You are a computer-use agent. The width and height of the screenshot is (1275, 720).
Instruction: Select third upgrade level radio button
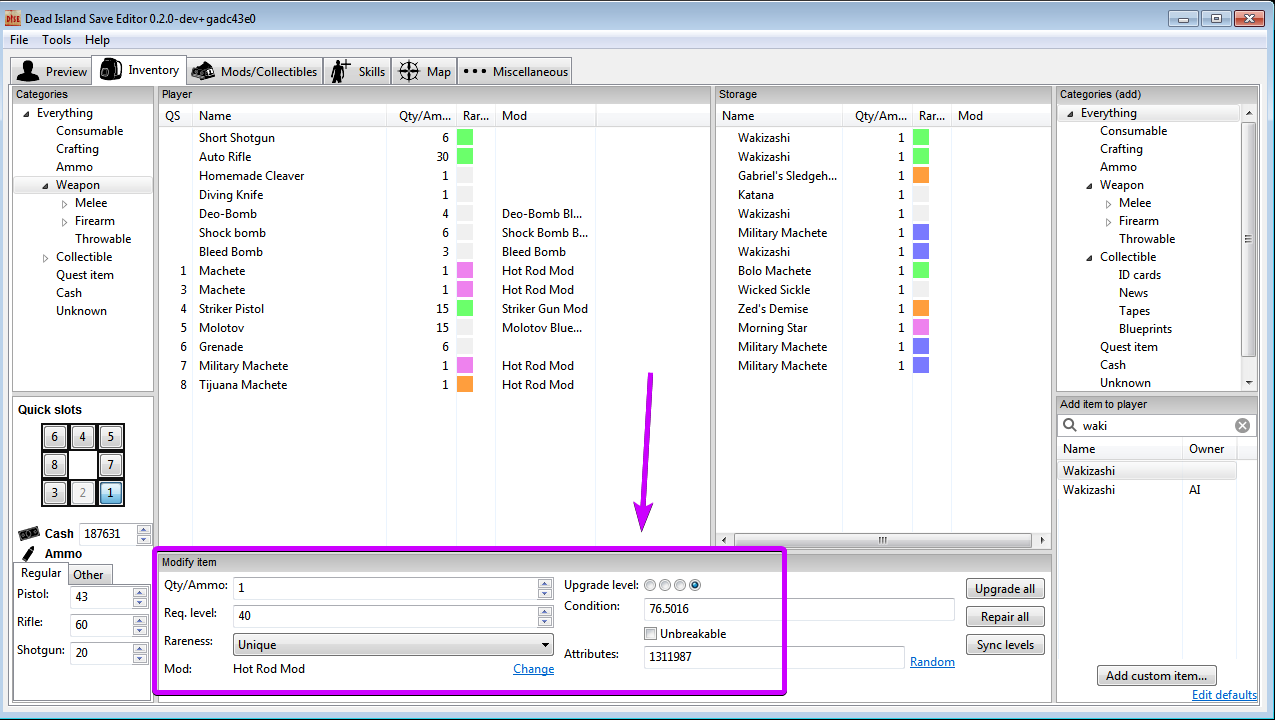pyautogui.click(x=680, y=585)
